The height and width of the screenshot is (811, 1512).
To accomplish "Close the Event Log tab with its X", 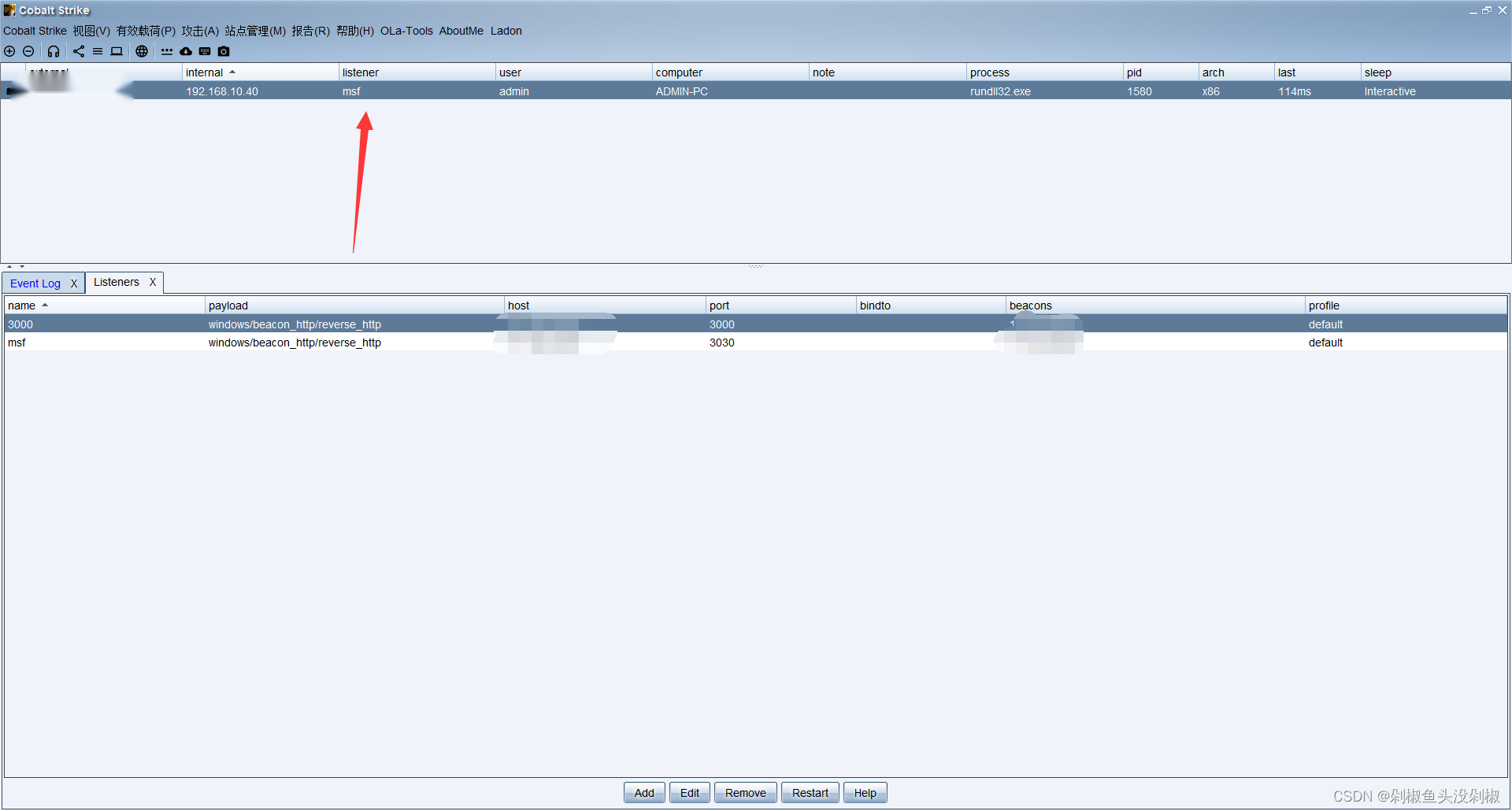I will point(74,283).
